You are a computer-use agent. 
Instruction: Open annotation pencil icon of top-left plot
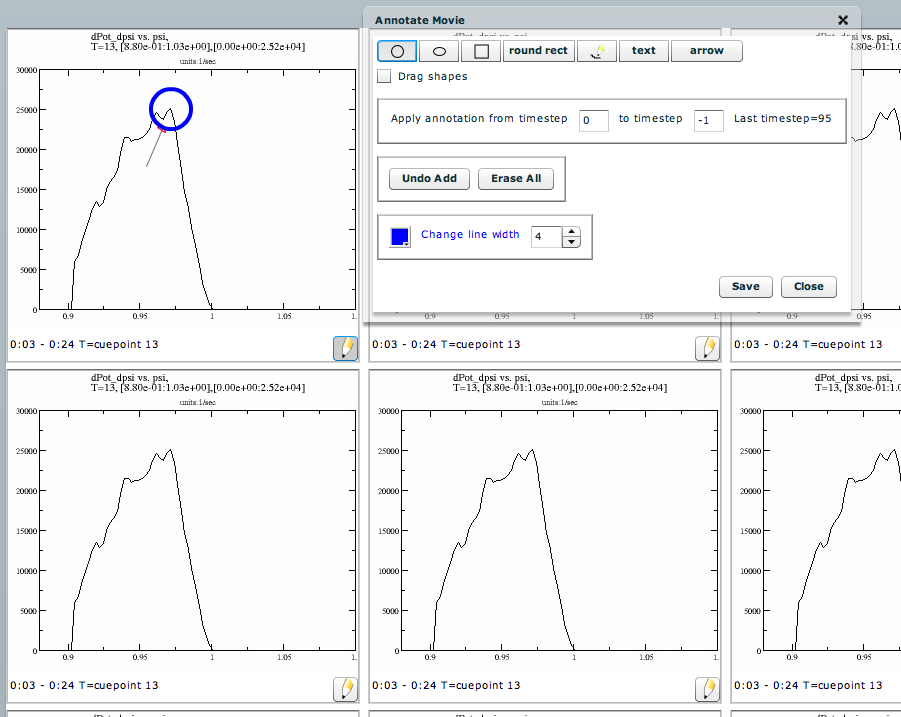pyautogui.click(x=346, y=348)
